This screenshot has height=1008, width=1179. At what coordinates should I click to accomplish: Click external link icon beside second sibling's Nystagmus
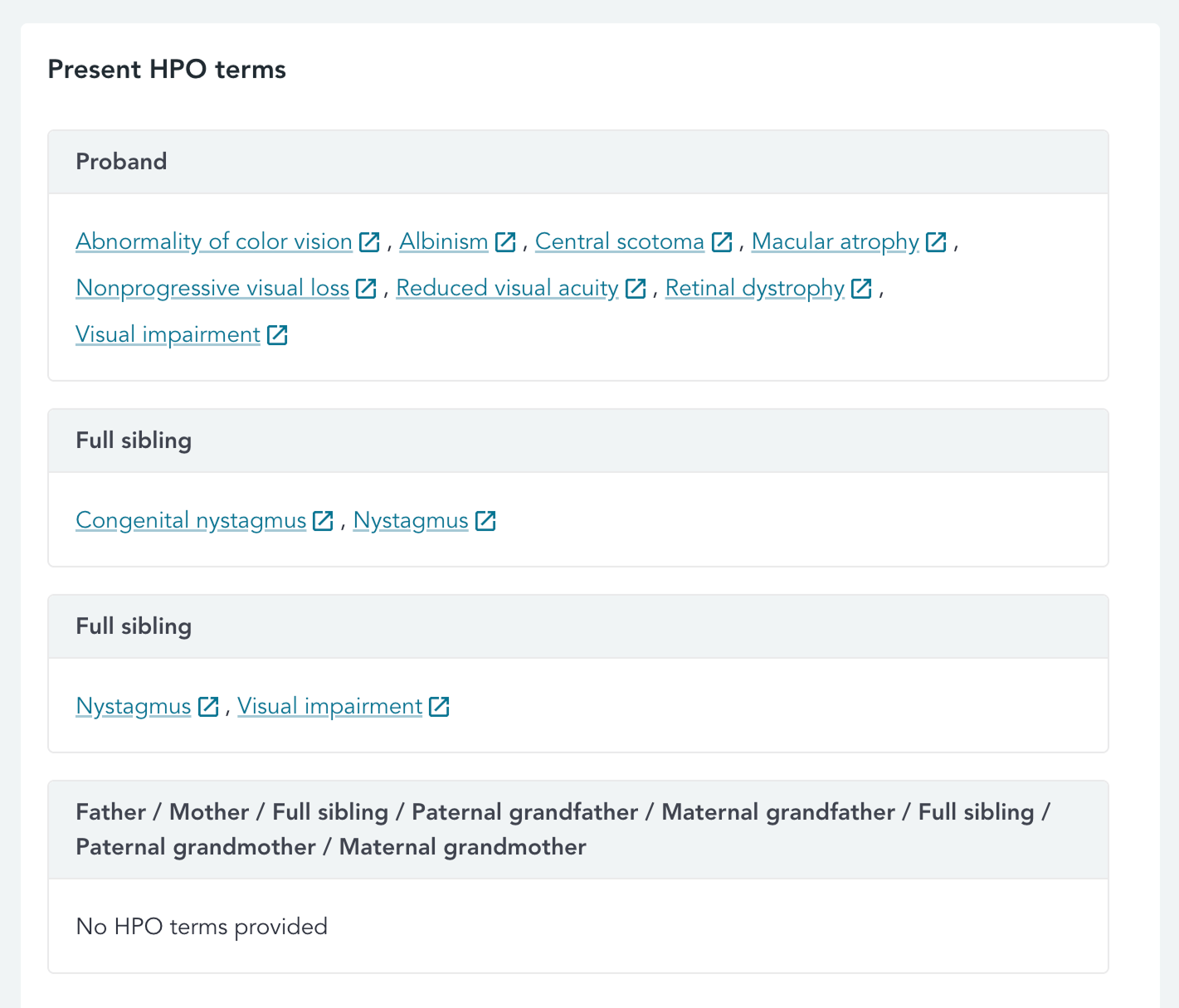coord(208,706)
